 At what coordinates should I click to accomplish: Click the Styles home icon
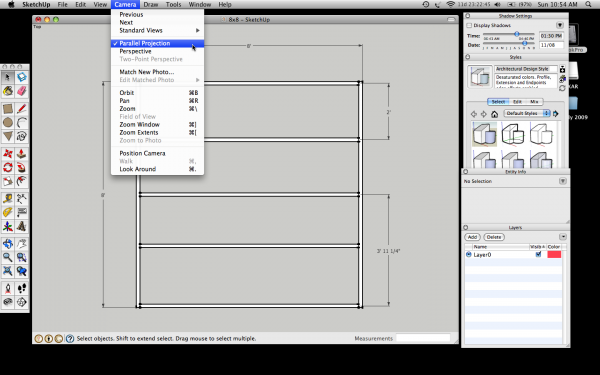[494, 114]
